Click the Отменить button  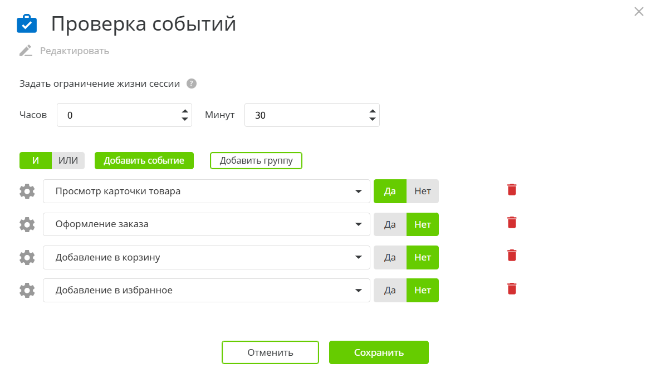point(270,353)
